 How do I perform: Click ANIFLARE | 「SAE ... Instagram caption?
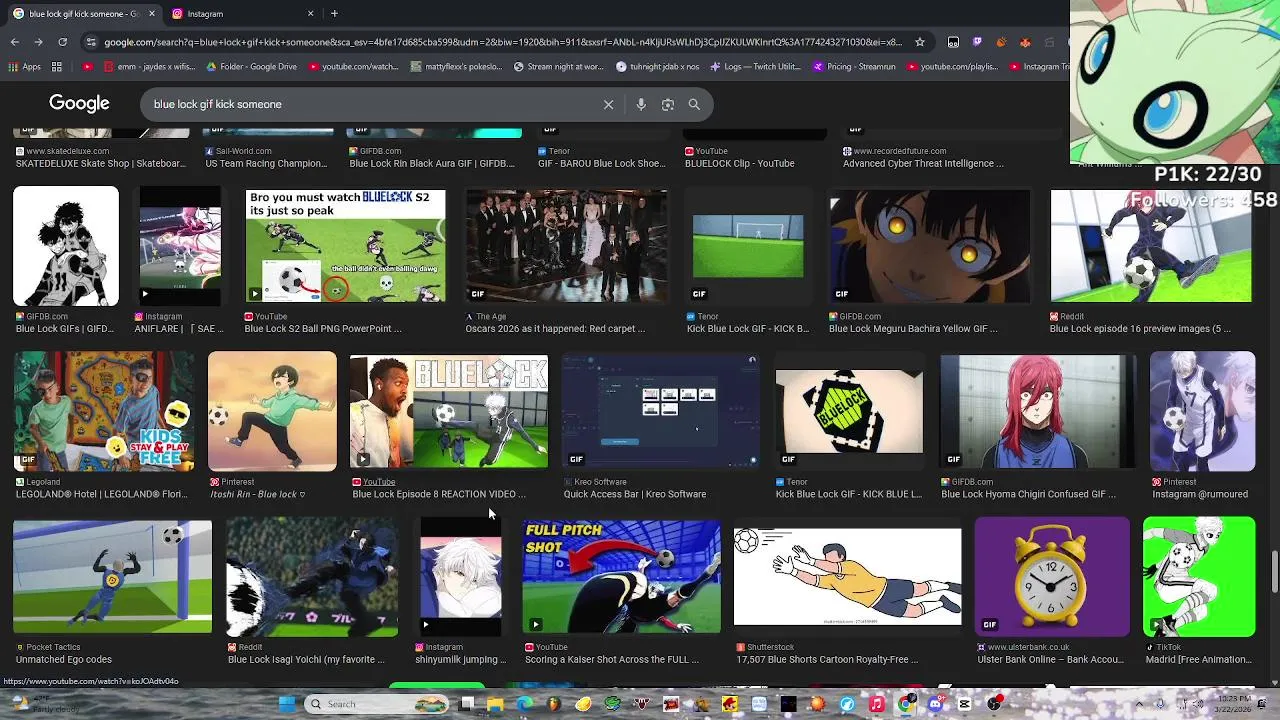(179, 328)
